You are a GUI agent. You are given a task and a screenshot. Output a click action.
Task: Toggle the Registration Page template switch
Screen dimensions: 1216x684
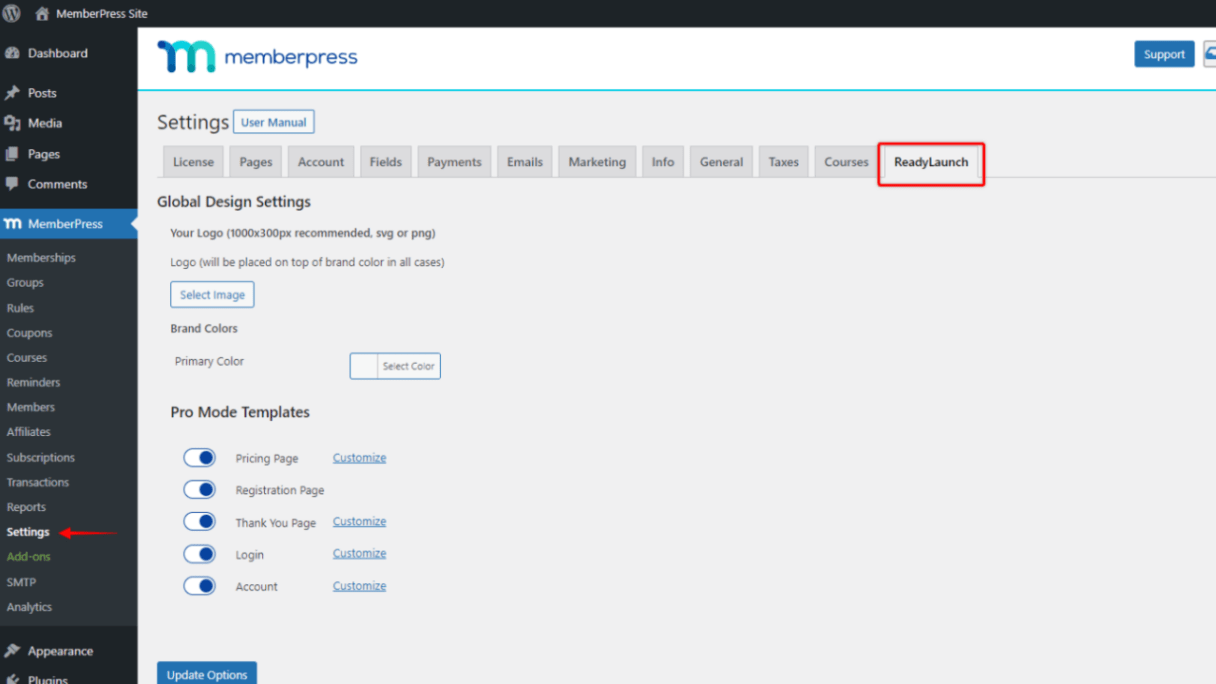click(200, 490)
